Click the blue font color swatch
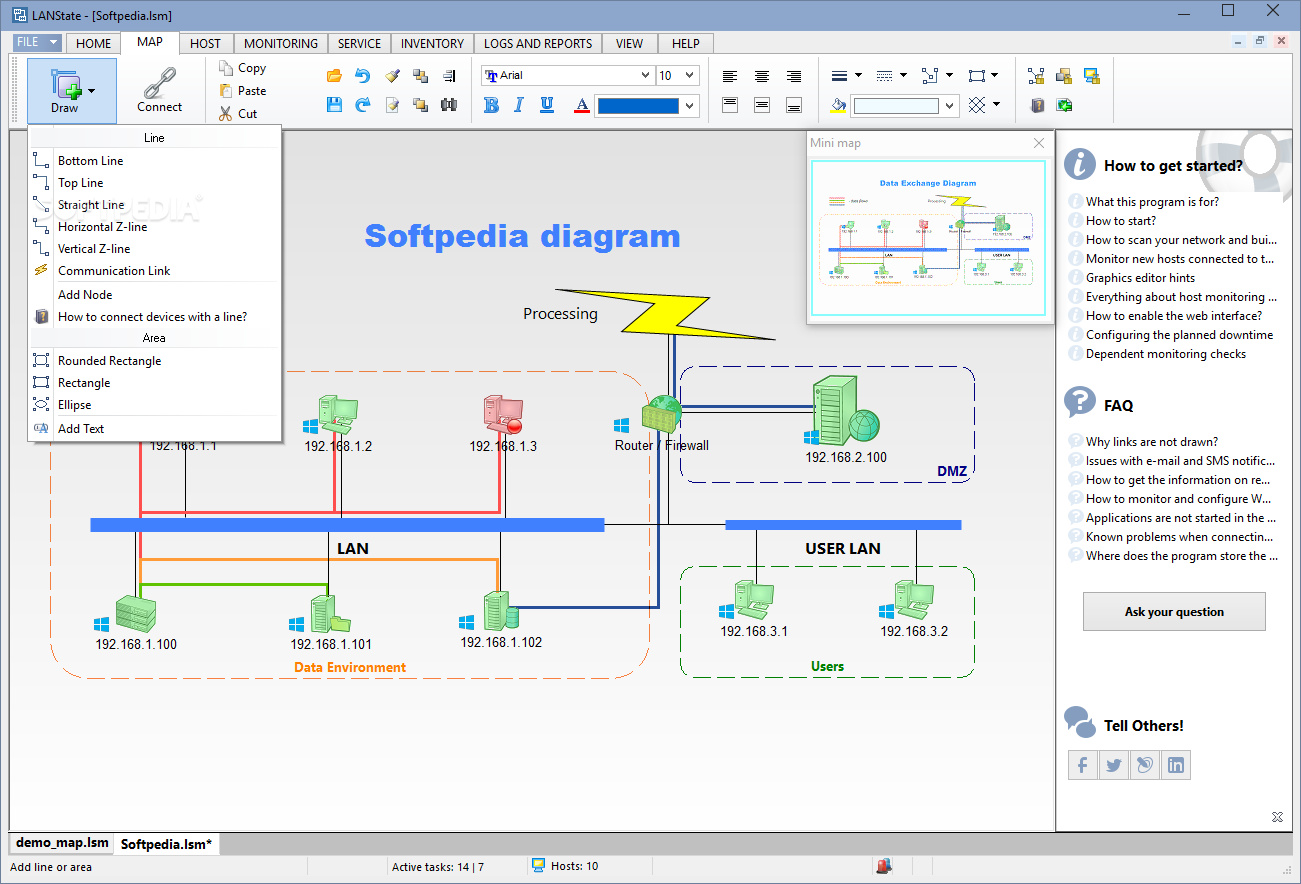The image size is (1301, 884). (637, 105)
